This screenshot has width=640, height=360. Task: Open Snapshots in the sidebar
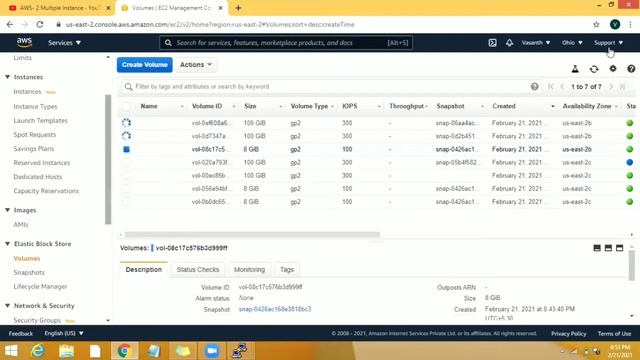pyautogui.click(x=29, y=272)
